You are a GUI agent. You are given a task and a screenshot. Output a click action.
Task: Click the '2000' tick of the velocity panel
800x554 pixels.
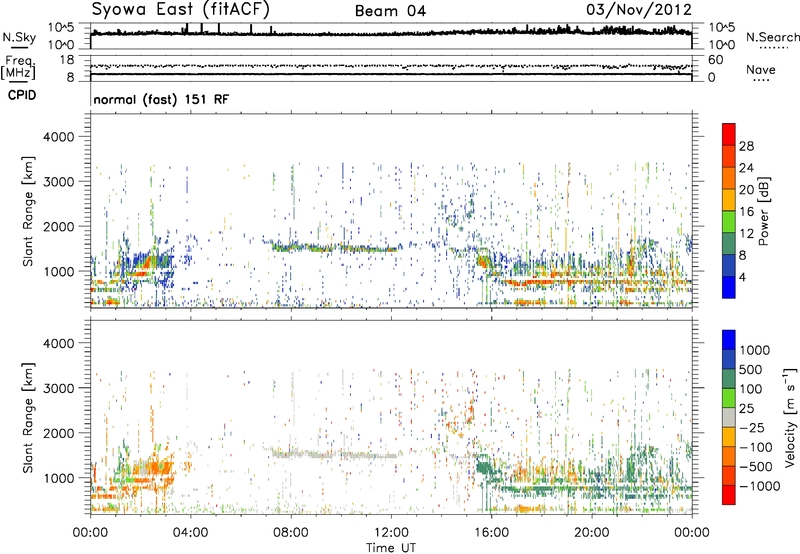point(58,433)
